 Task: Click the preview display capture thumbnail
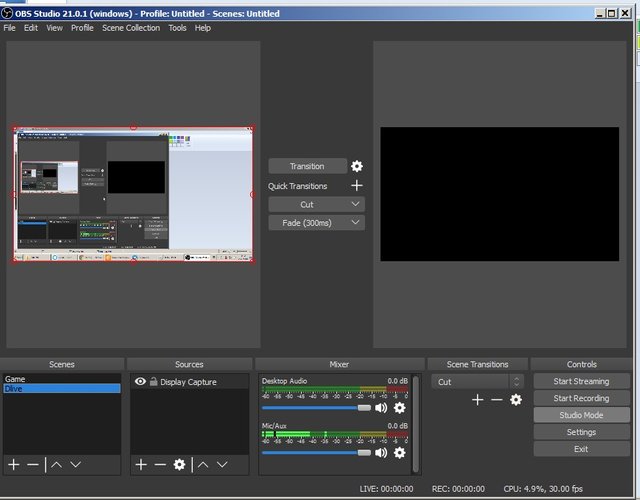click(x=133, y=194)
